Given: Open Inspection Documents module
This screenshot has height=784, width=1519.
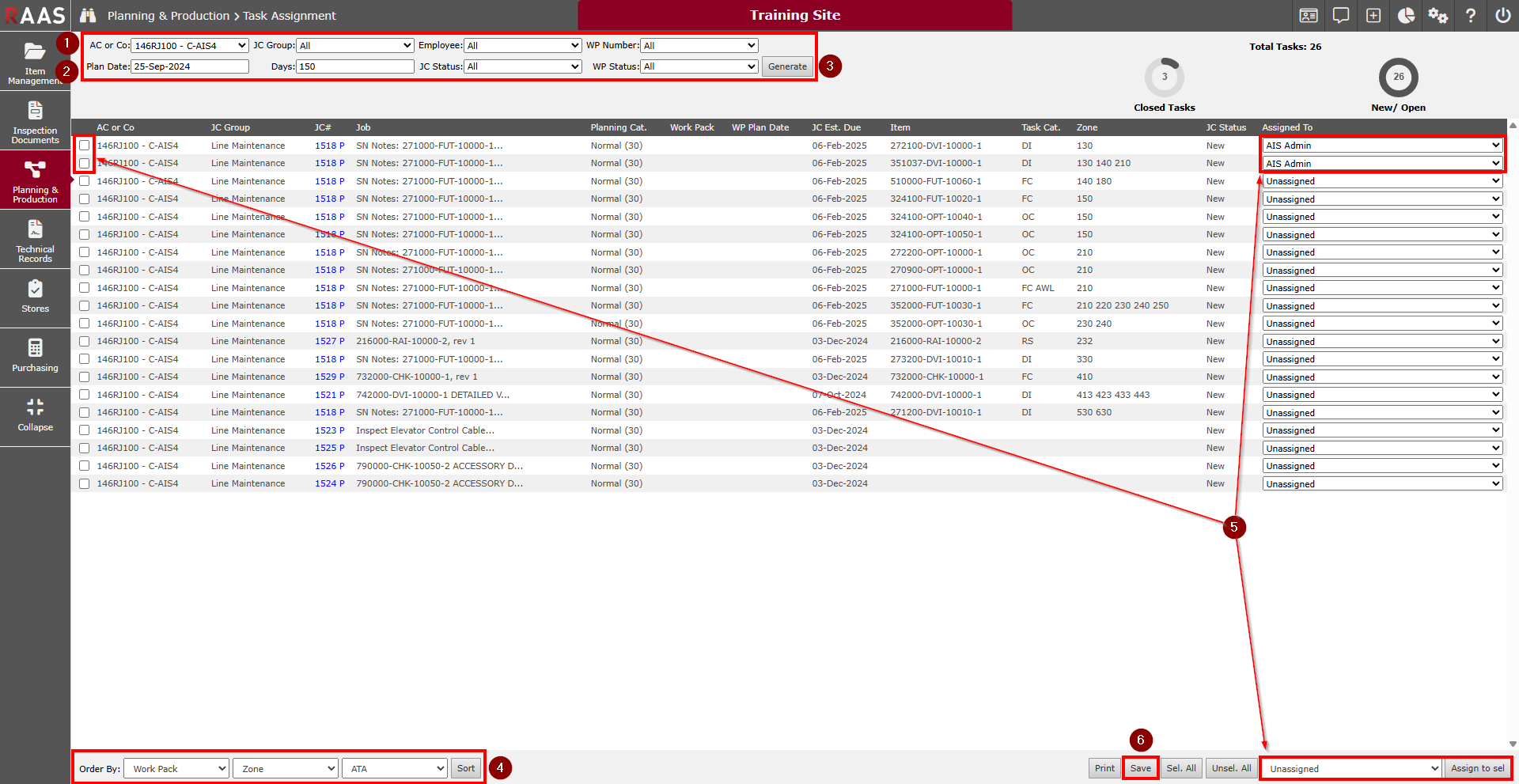Looking at the screenshot, I should pyautogui.click(x=35, y=122).
